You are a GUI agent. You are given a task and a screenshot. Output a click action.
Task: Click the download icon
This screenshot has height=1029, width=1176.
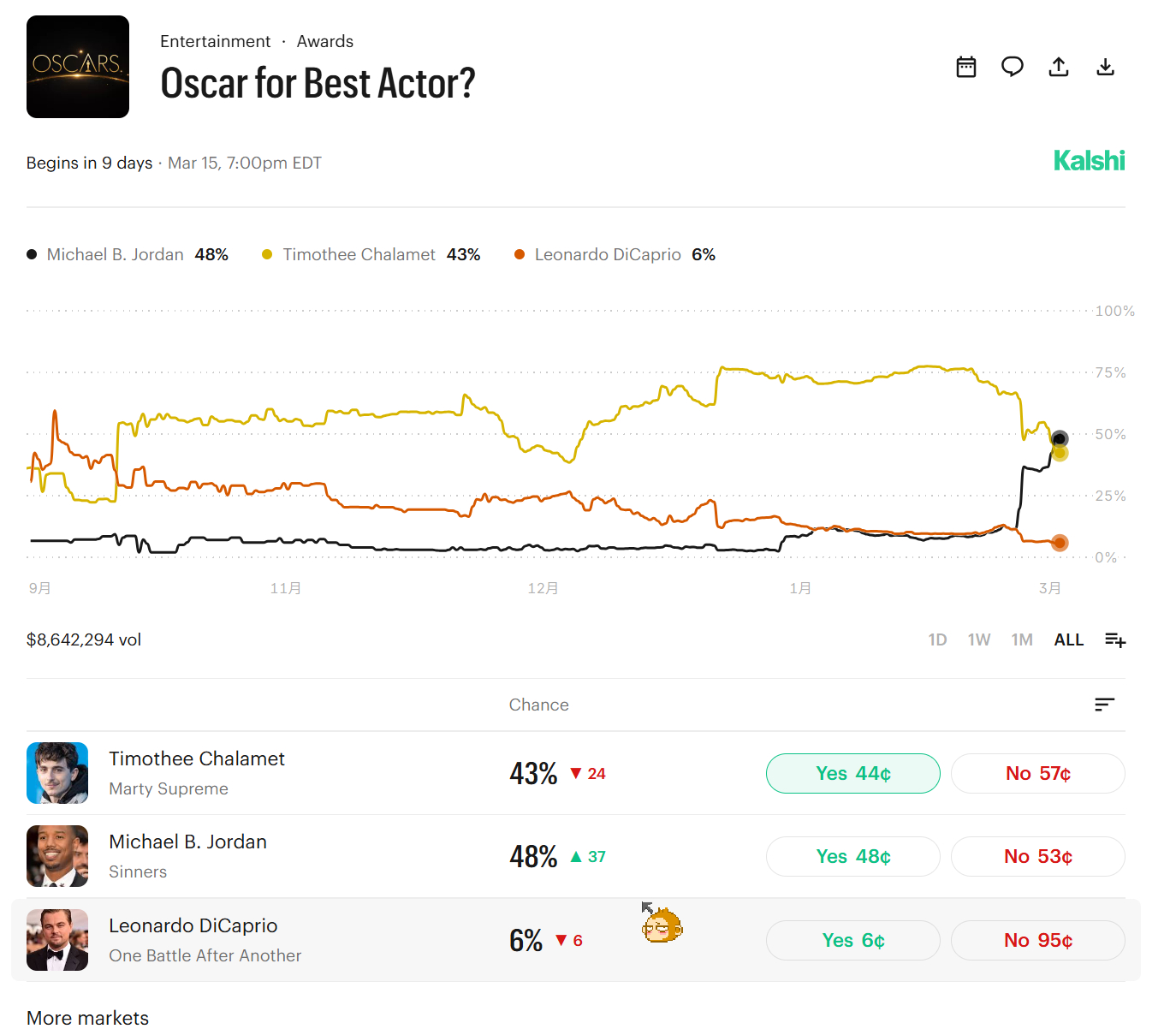(1105, 67)
